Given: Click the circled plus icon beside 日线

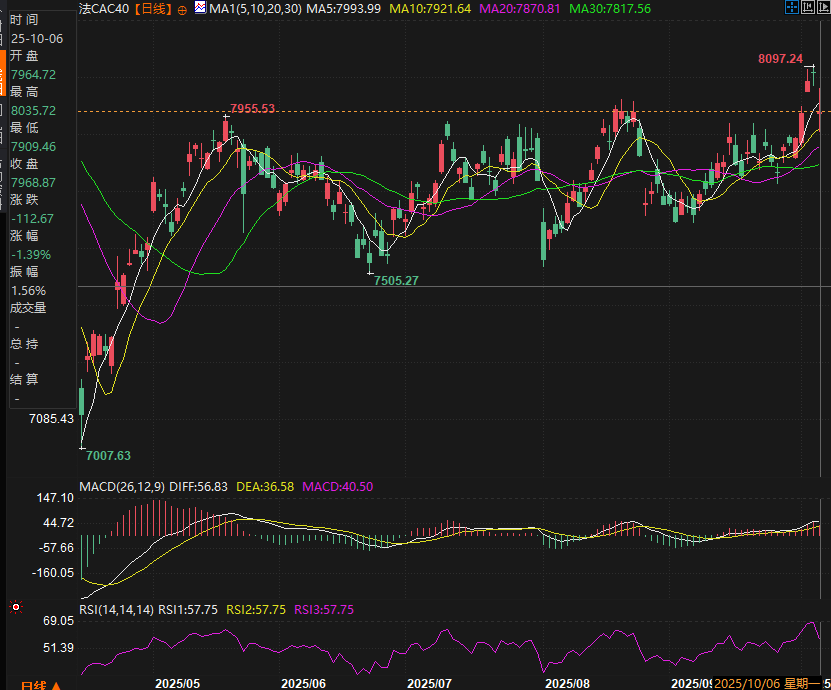Looking at the screenshot, I should (x=182, y=8).
